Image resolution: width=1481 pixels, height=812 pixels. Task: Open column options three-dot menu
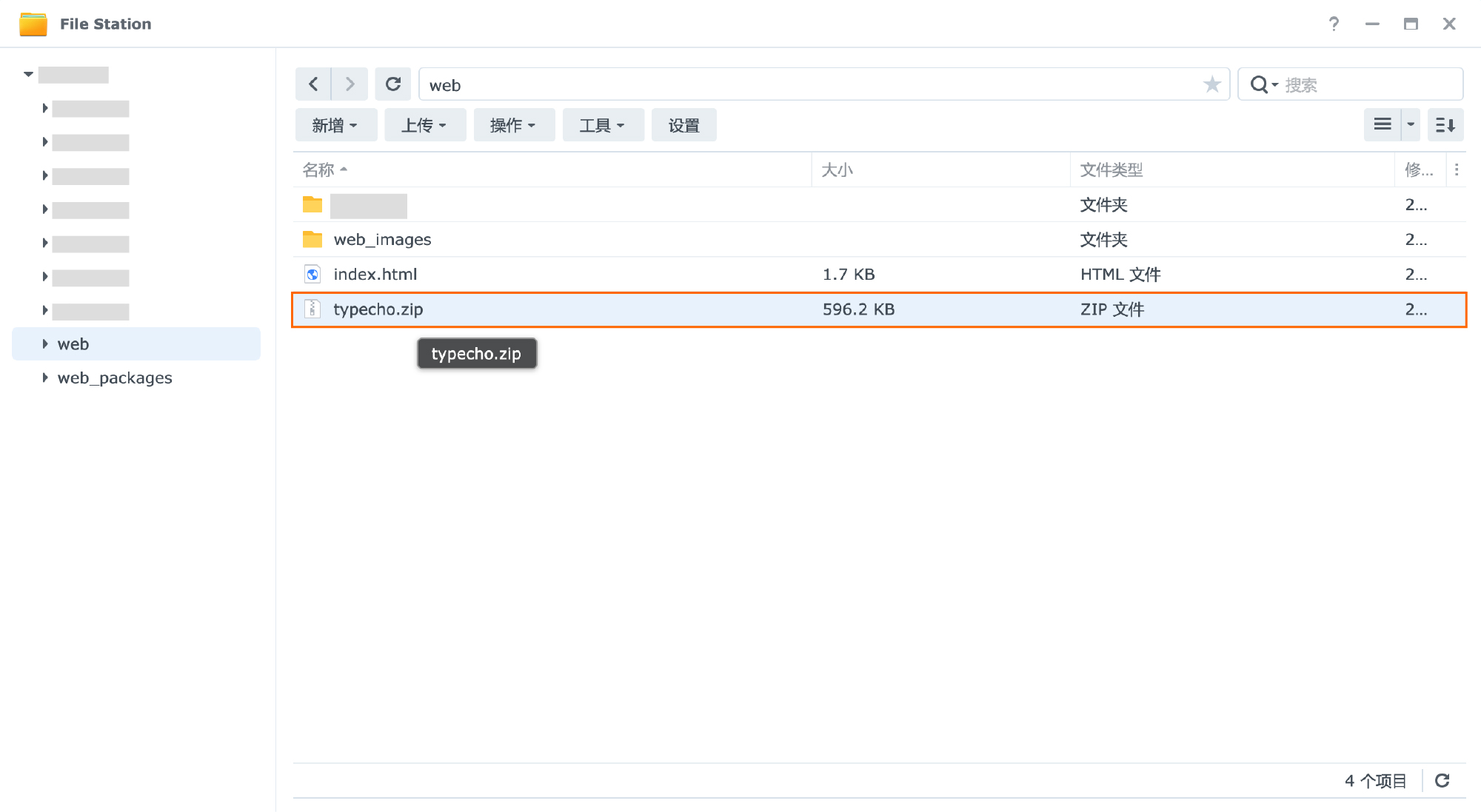[x=1457, y=170]
